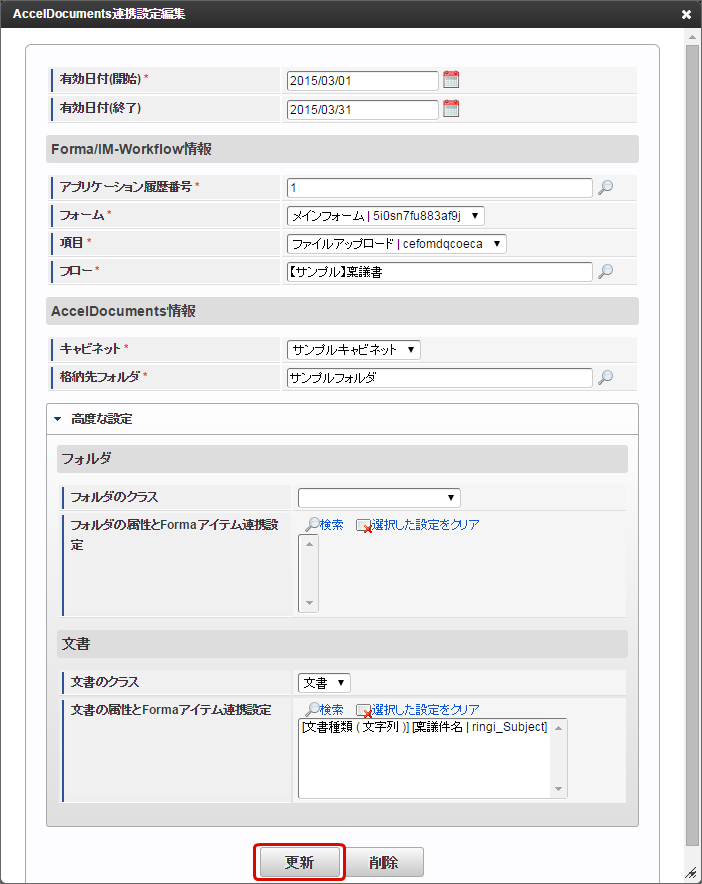Click scroll down arrow in folder attributes list
The image size is (702, 884).
tap(309, 603)
